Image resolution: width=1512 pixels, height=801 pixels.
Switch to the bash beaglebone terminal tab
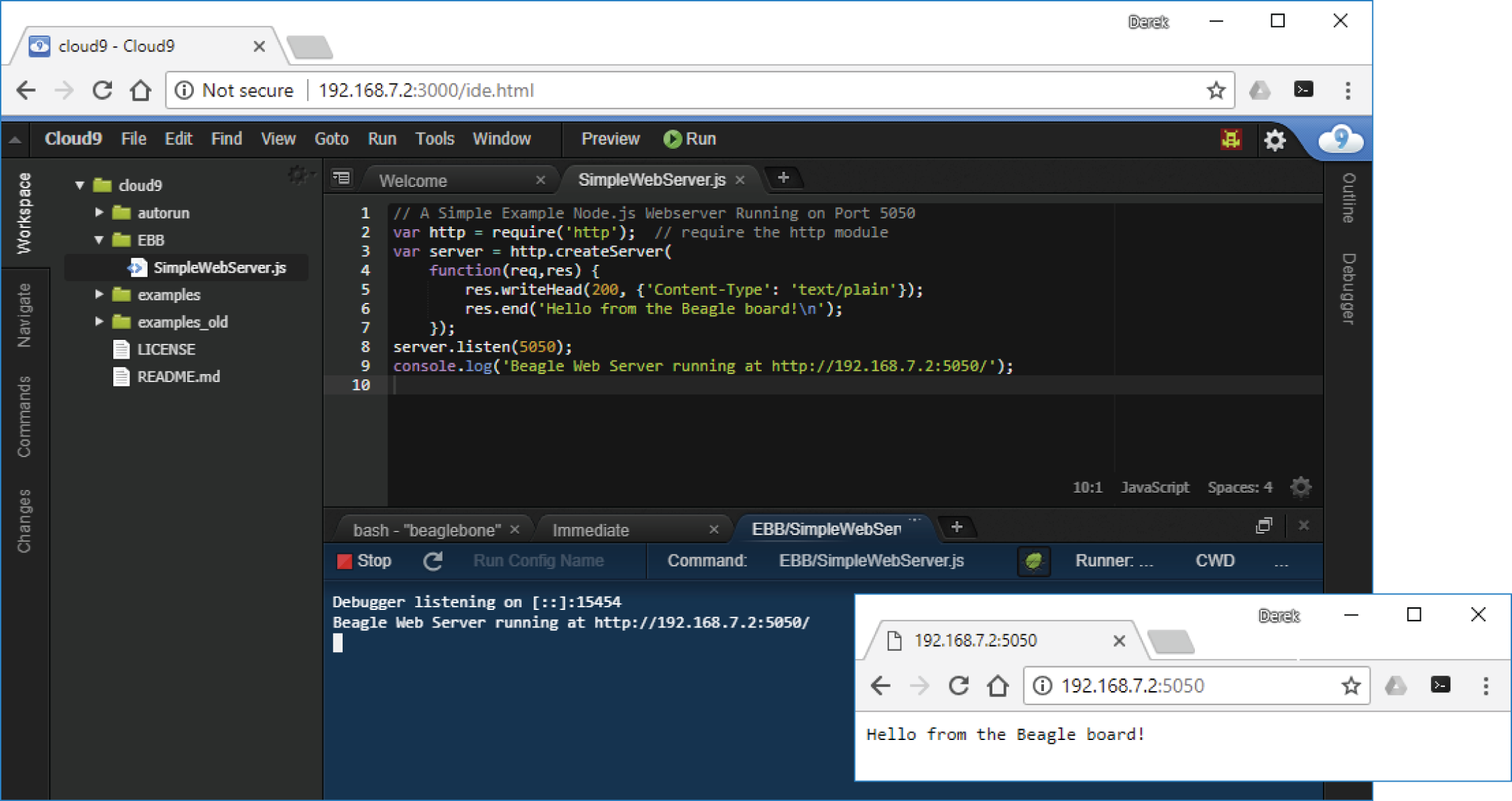click(426, 530)
